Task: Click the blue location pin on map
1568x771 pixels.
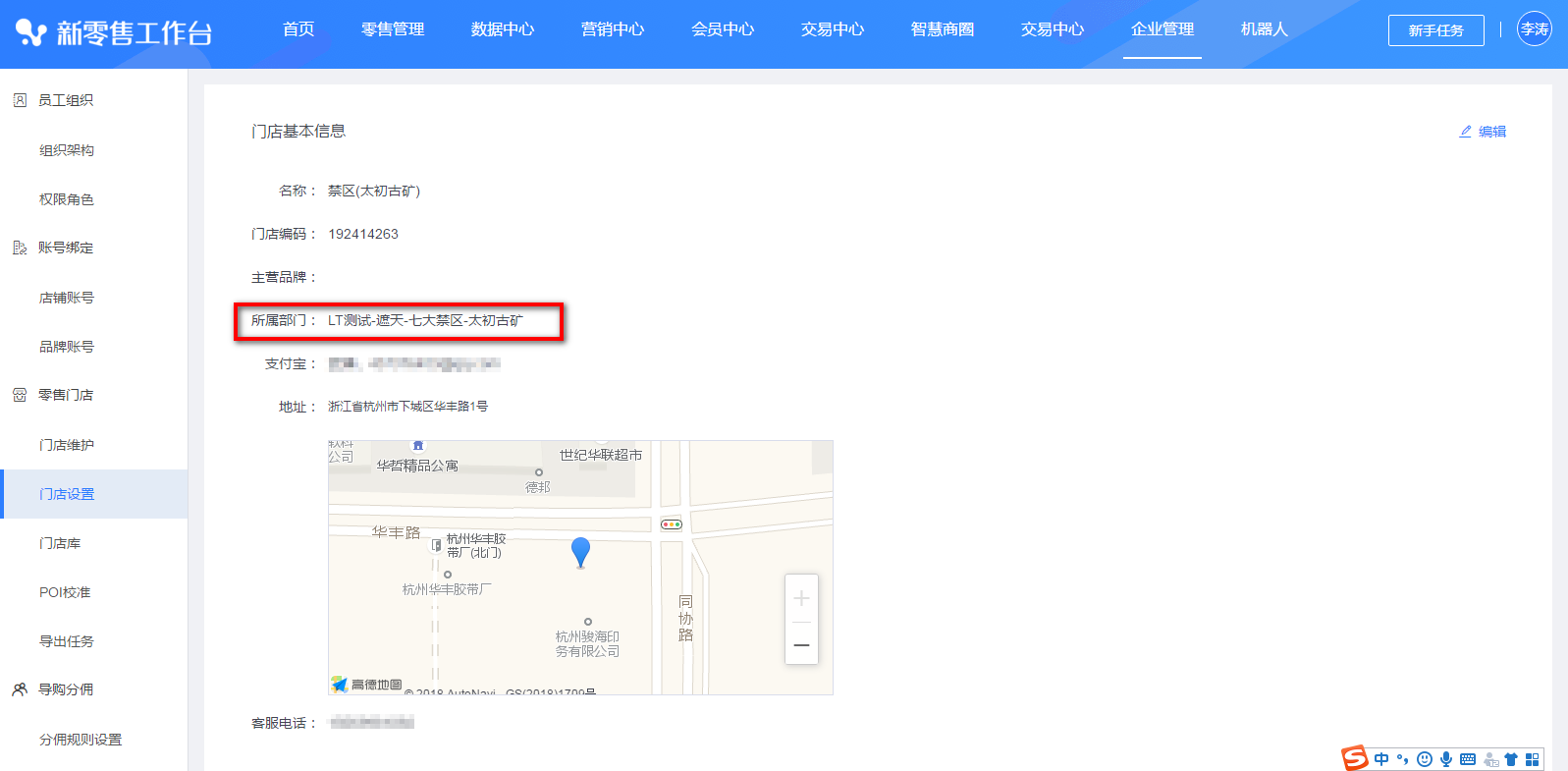Action: point(580,551)
